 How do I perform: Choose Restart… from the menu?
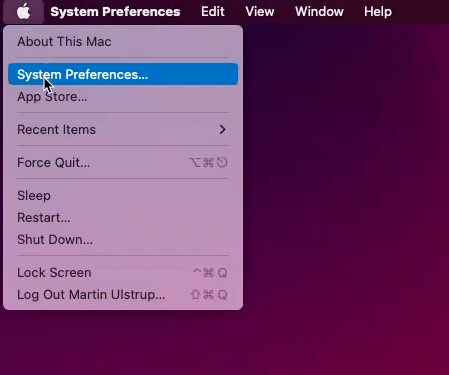click(x=123, y=218)
